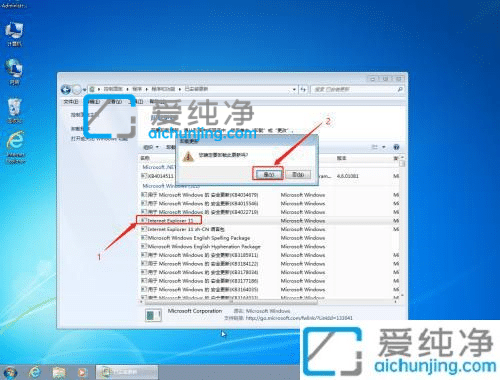Viewport: 500px width, 380px height.
Task: Select the 控制面板 breadcrumb segment
Action: point(113,89)
